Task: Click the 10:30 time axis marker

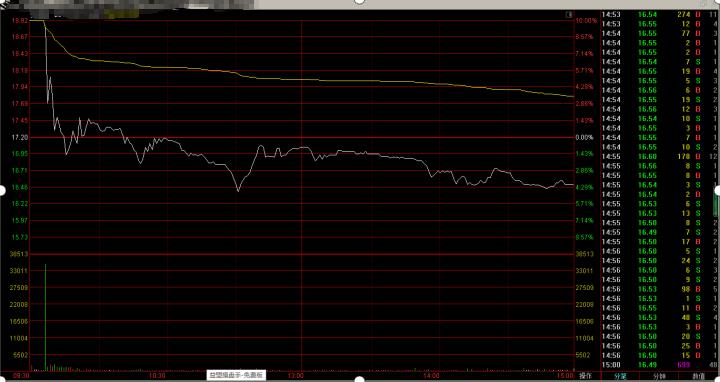Action: pos(158,376)
